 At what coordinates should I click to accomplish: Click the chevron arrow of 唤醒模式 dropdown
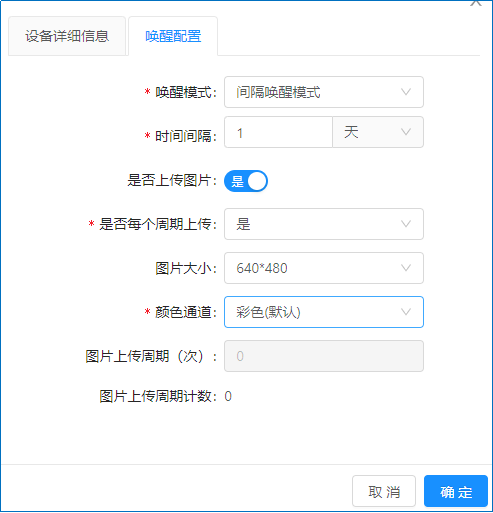pos(405,92)
